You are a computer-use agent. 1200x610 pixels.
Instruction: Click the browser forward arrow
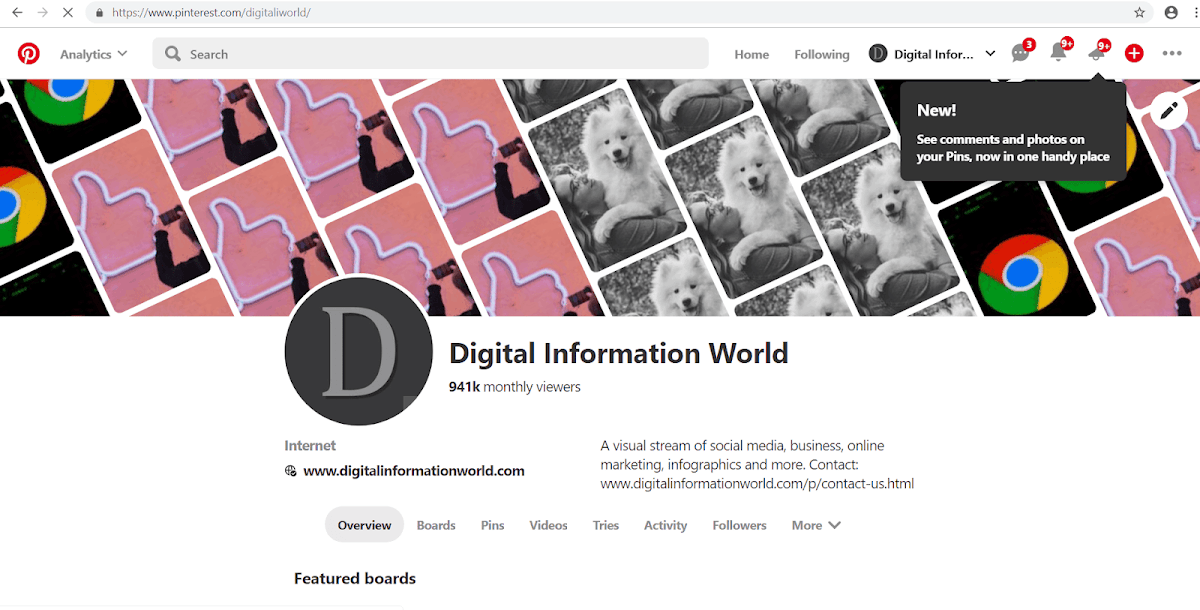pyautogui.click(x=42, y=13)
